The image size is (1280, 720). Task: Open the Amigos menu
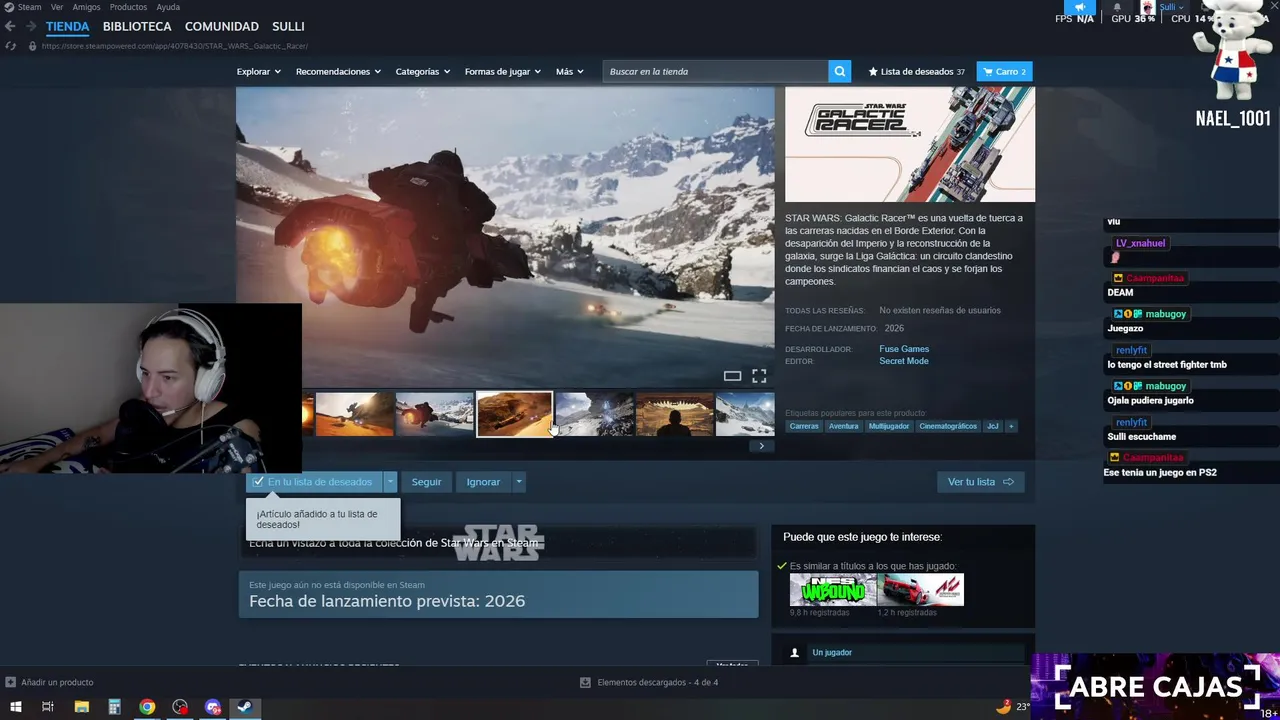pyautogui.click(x=86, y=7)
